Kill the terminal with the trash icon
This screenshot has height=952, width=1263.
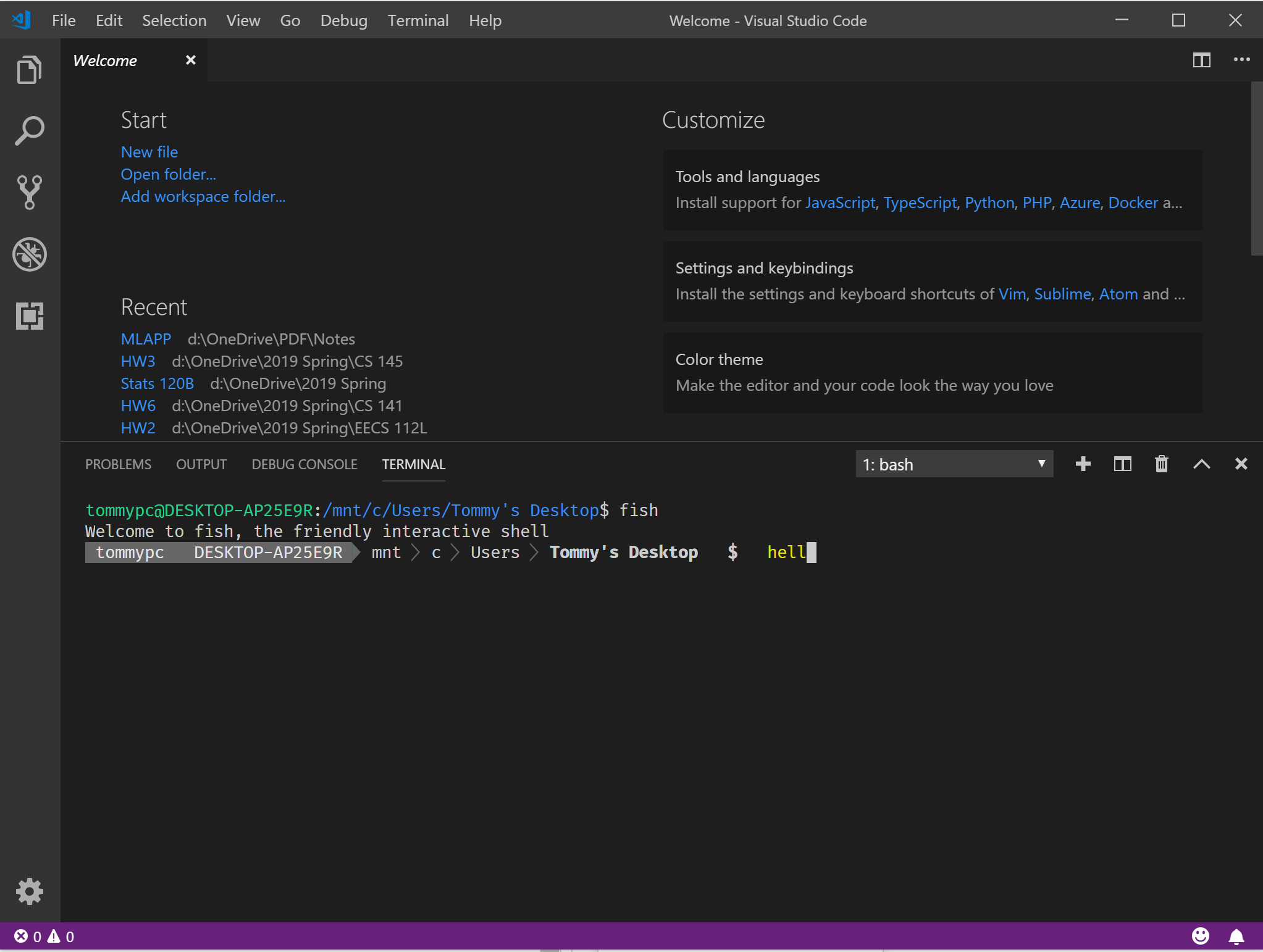coord(1162,464)
